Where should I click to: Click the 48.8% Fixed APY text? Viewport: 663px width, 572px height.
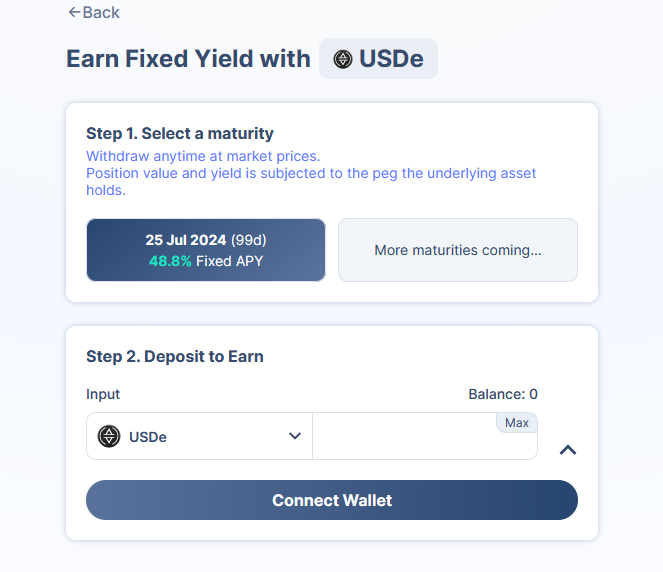point(206,261)
